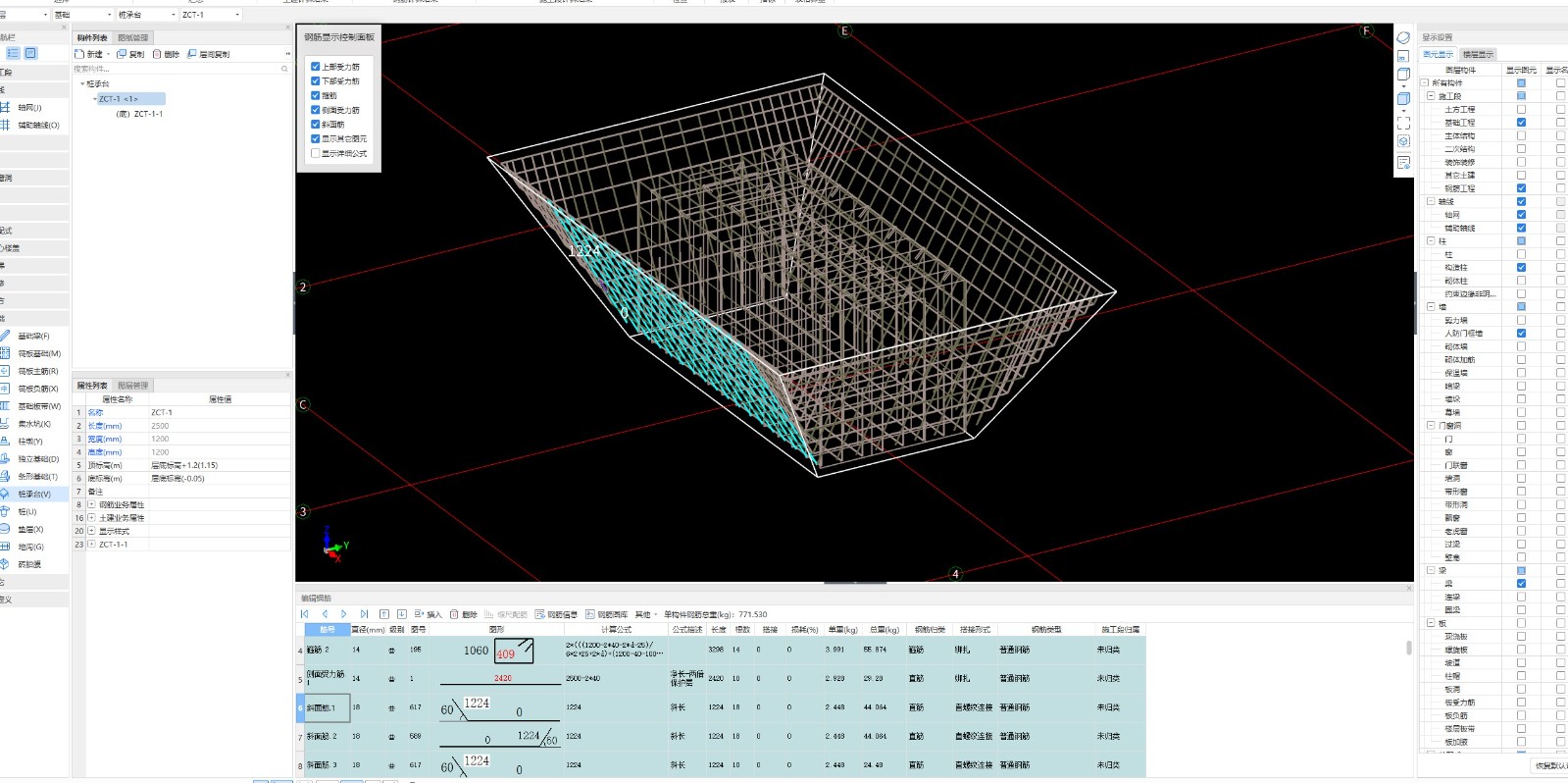Click the 删除 icon in component list toolbar

point(157,54)
